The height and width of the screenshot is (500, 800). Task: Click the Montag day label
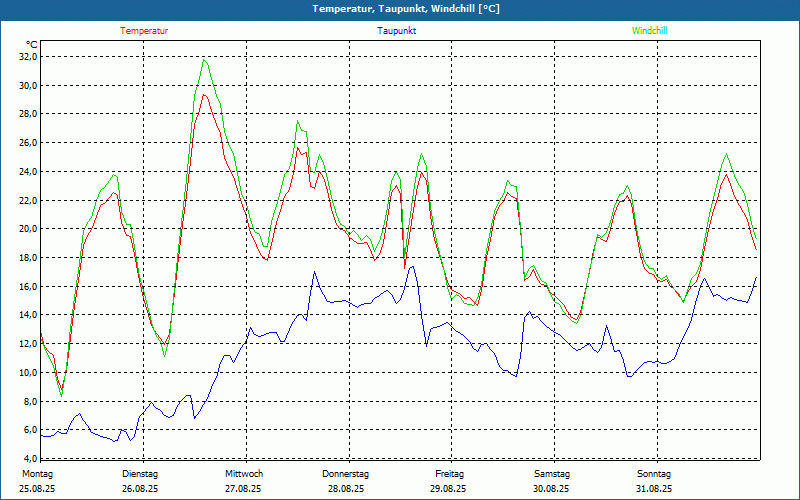click(38, 474)
